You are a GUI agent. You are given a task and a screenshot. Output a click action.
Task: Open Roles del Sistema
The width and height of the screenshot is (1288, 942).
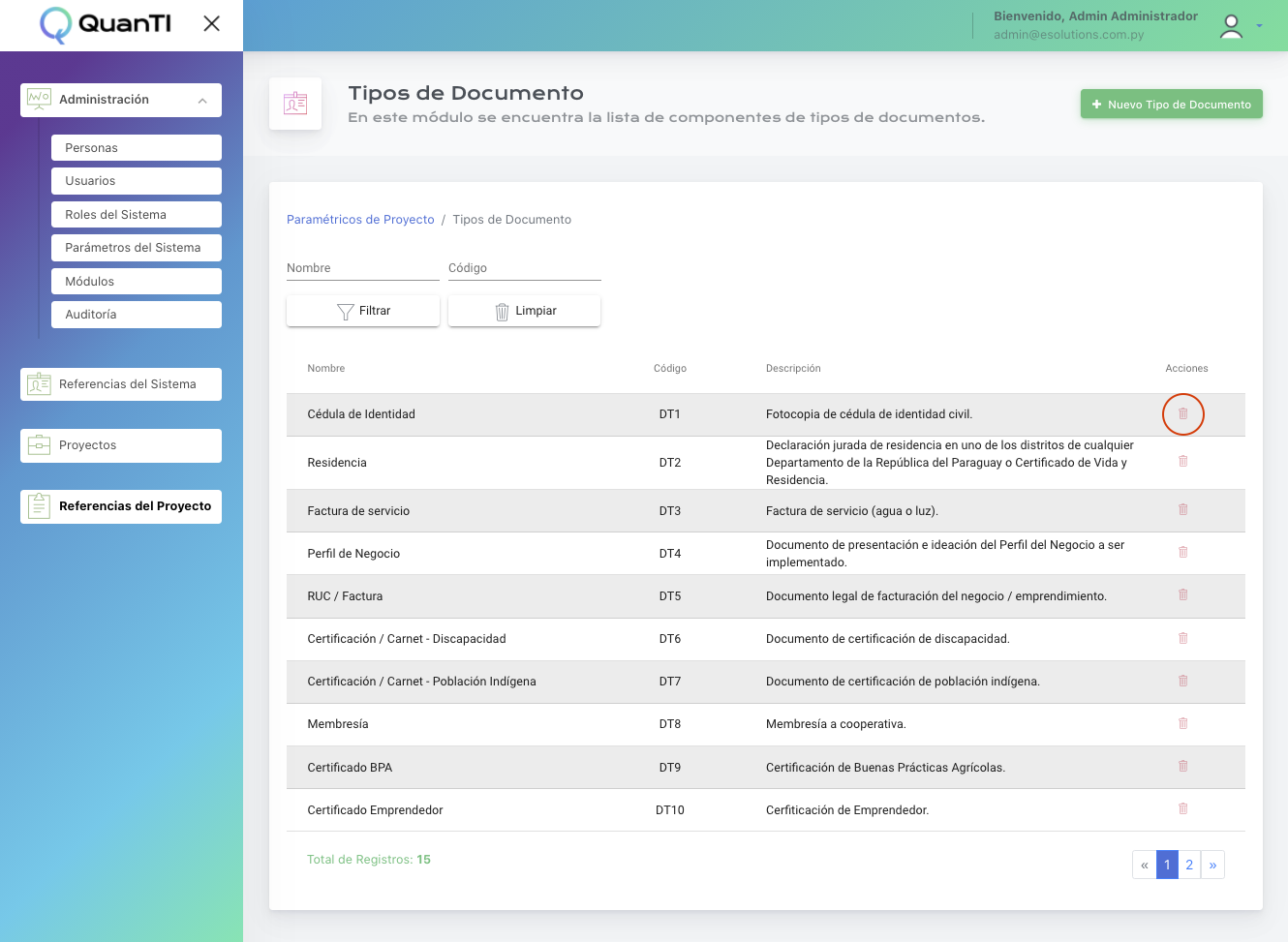(x=137, y=214)
